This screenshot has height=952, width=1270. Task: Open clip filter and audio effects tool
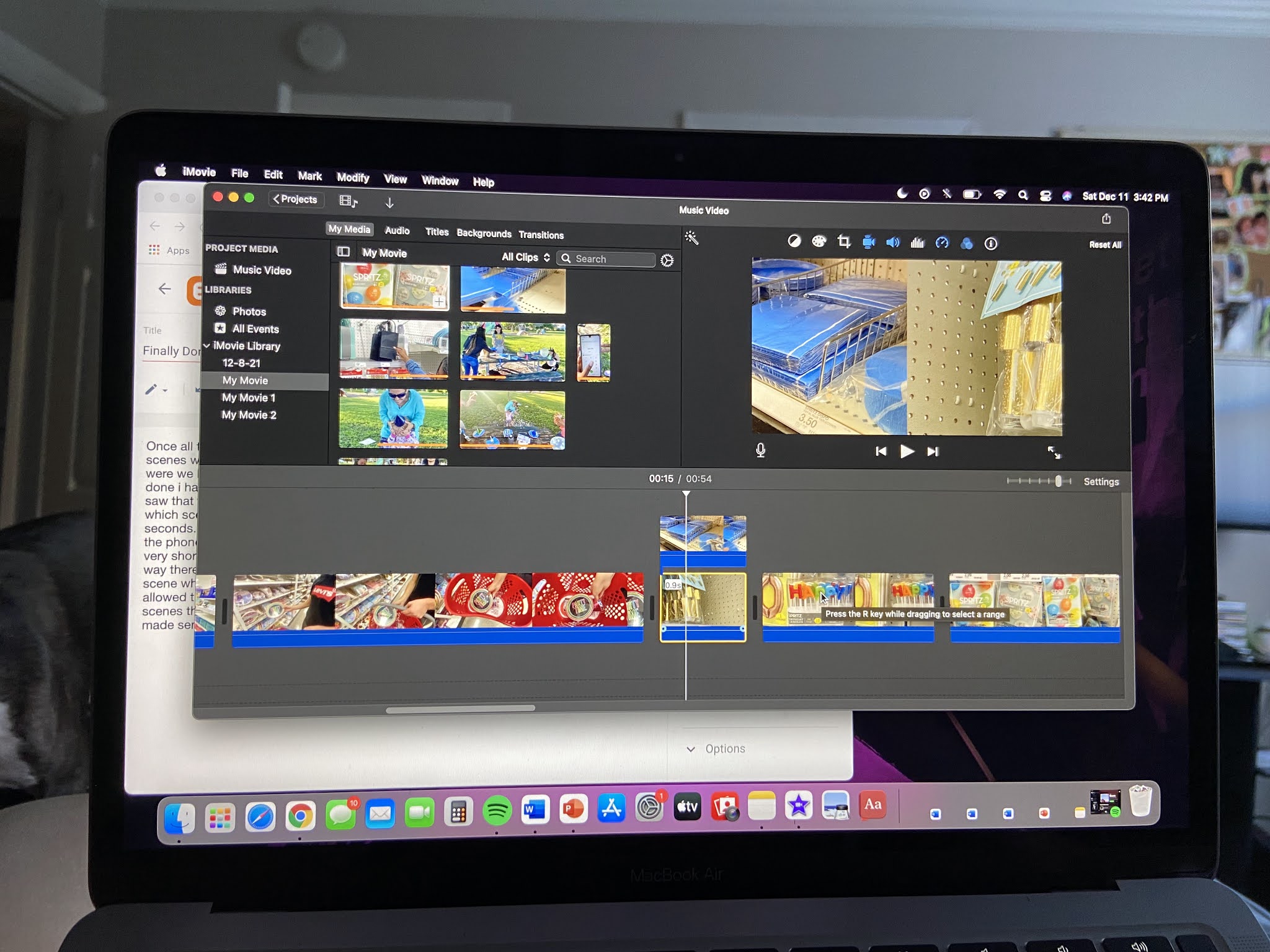(966, 244)
